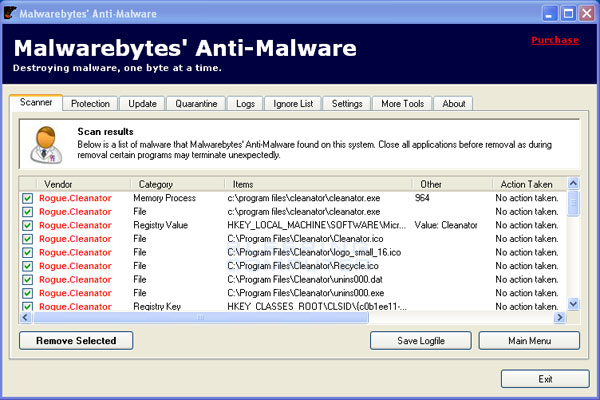The width and height of the screenshot is (600, 400).
Task: Sort by the Action Taken column header
Action: point(530,184)
